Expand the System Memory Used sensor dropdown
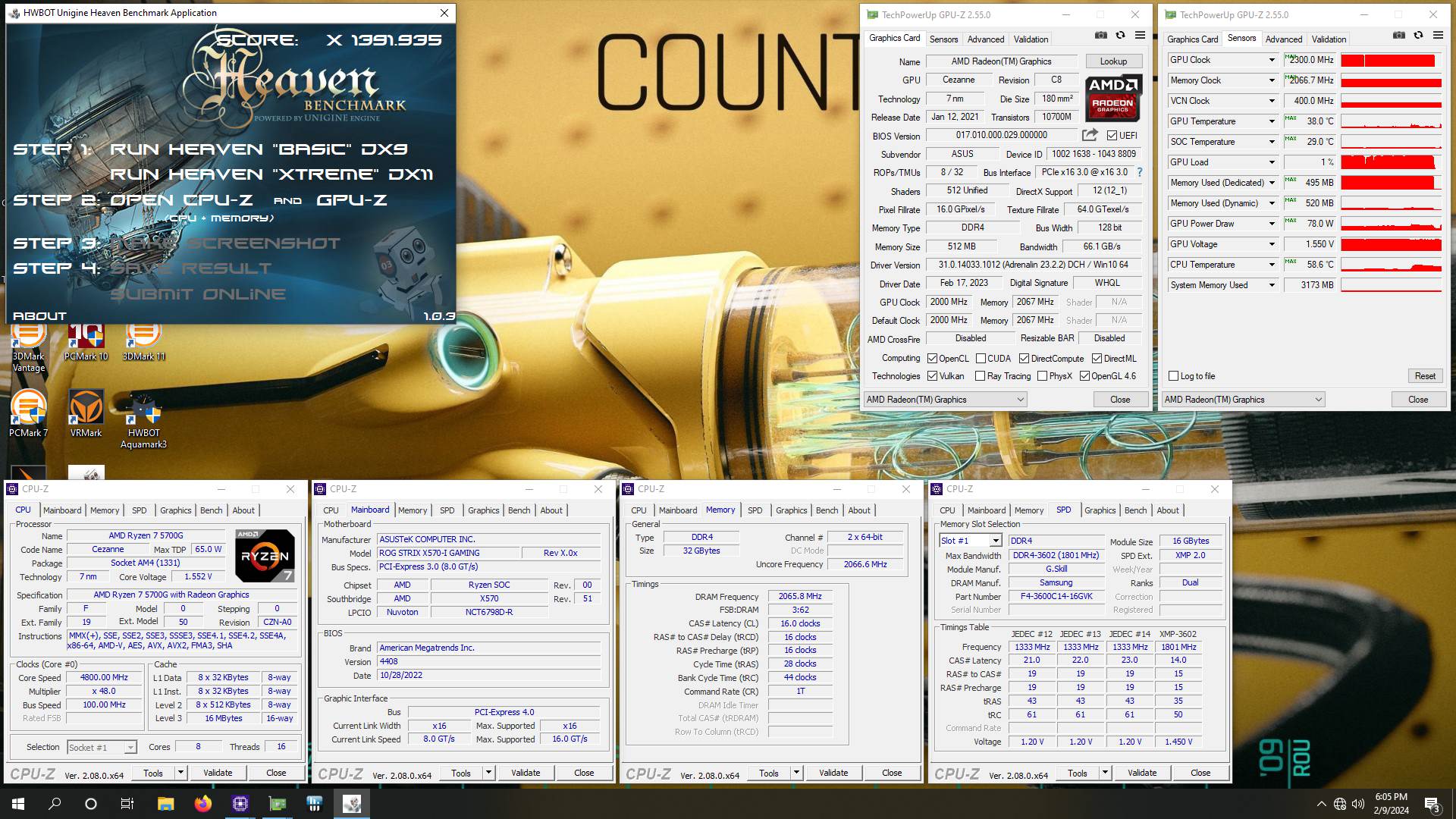Image resolution: width=1456 pixels, height=819 pixels. point(1272,285)
